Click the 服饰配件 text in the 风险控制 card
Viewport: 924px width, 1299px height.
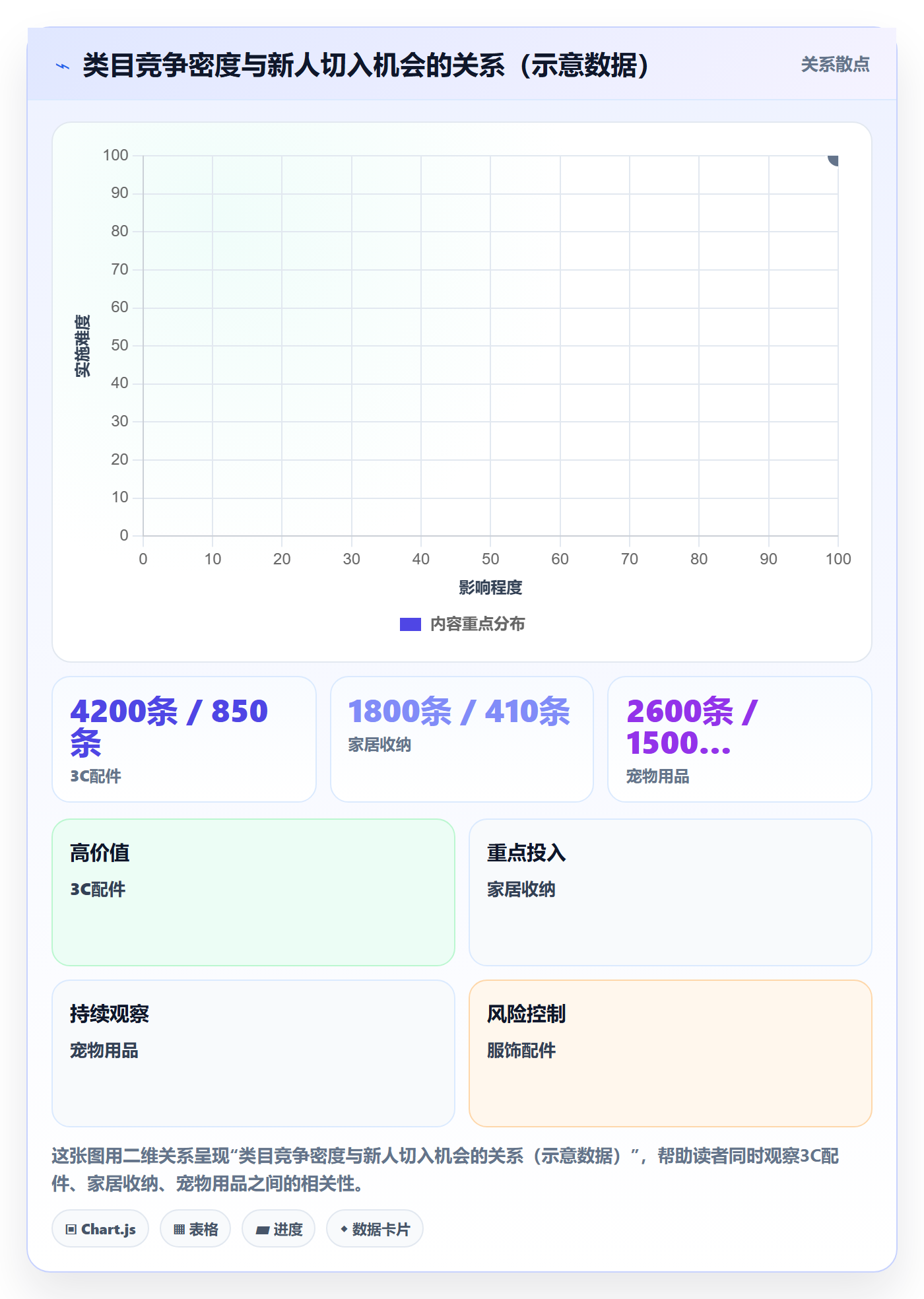(x=521, y=1050)
